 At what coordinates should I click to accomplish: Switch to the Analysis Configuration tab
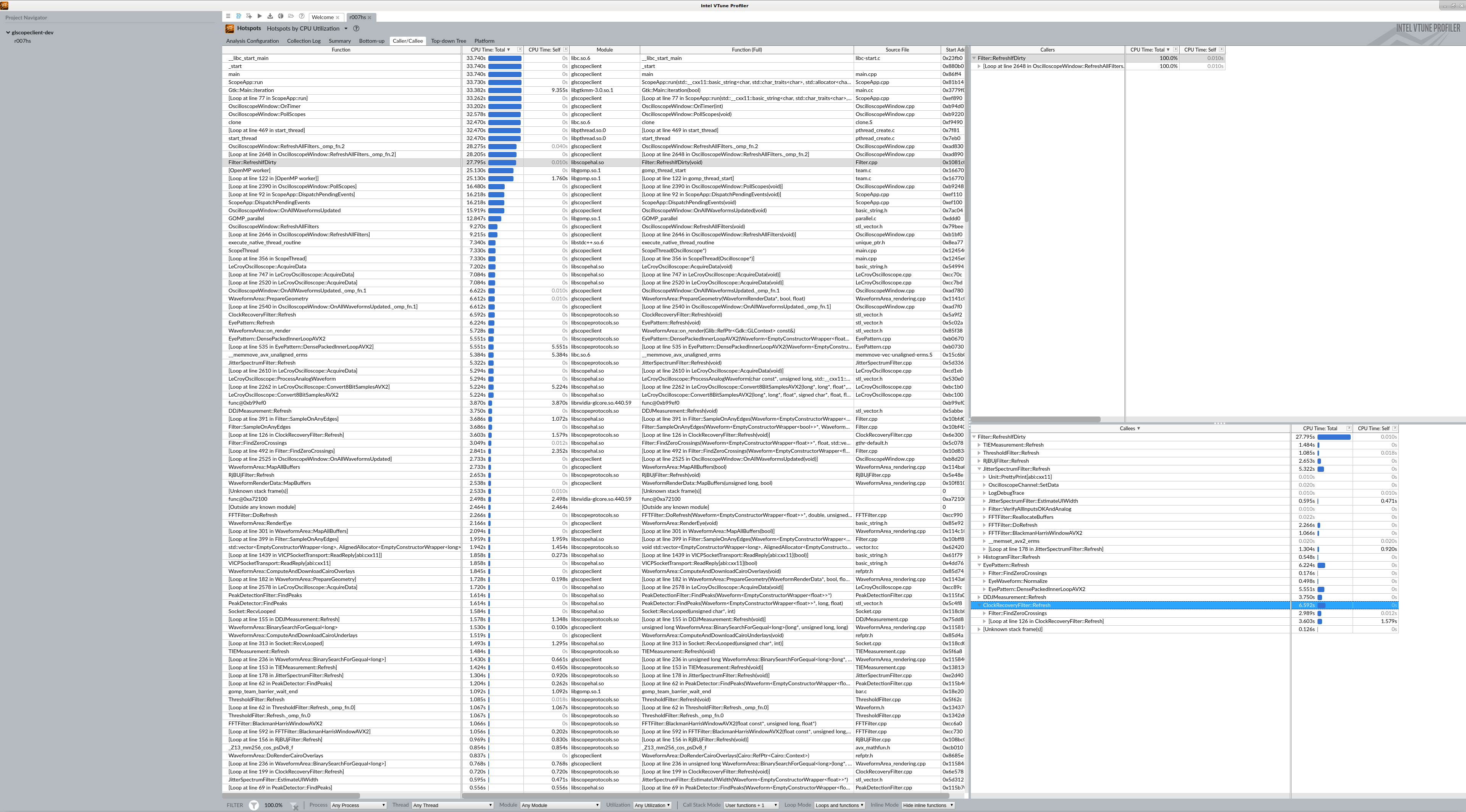click(252, 41)
